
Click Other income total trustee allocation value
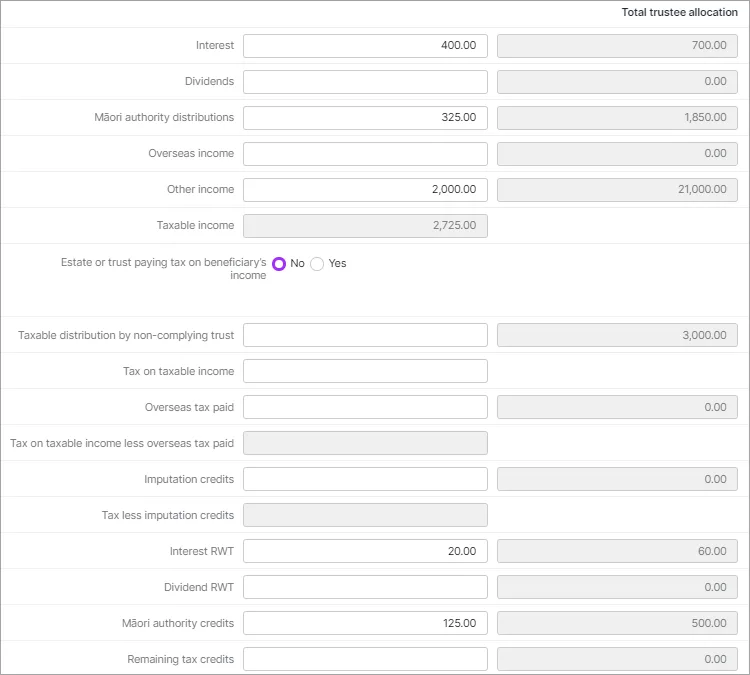[x=617, y=190]
